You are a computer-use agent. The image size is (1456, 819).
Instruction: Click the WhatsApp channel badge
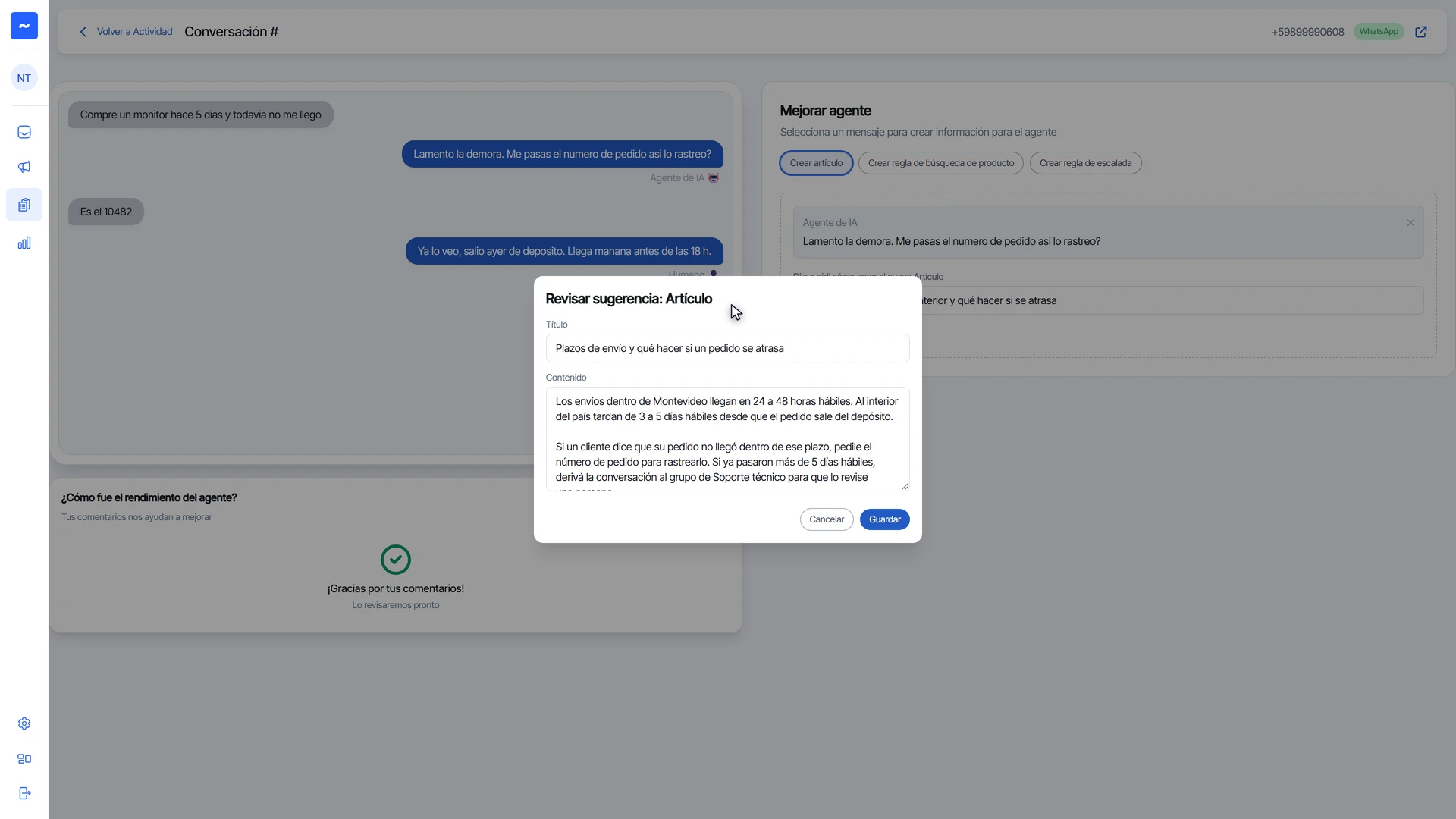(1379, 32)
